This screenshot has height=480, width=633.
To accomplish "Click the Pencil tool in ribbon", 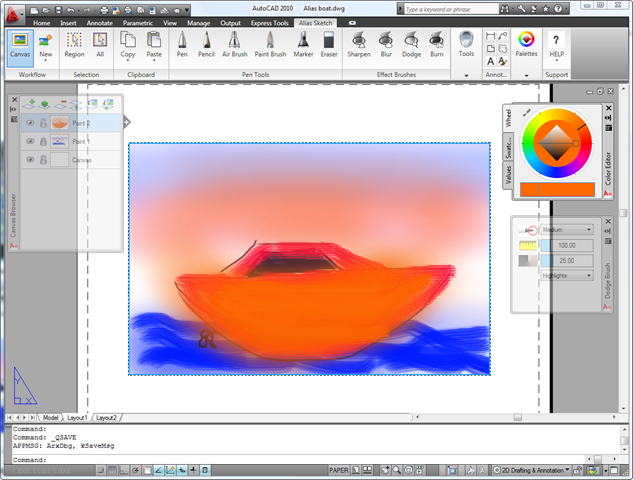I will point(205,44).
